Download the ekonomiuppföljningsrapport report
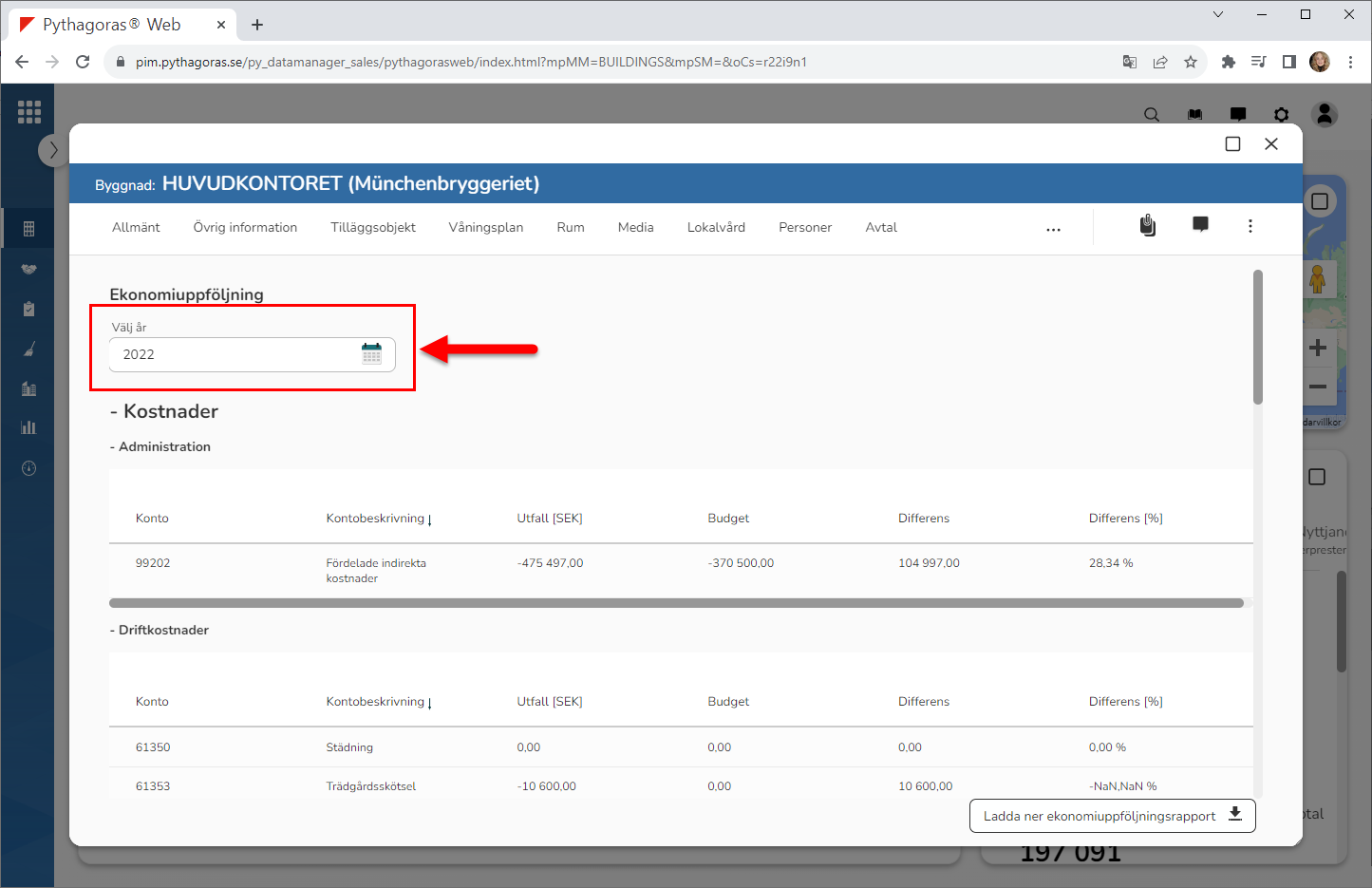The height and width of the screenshot is (888, 1372). tap(1112, 816)
